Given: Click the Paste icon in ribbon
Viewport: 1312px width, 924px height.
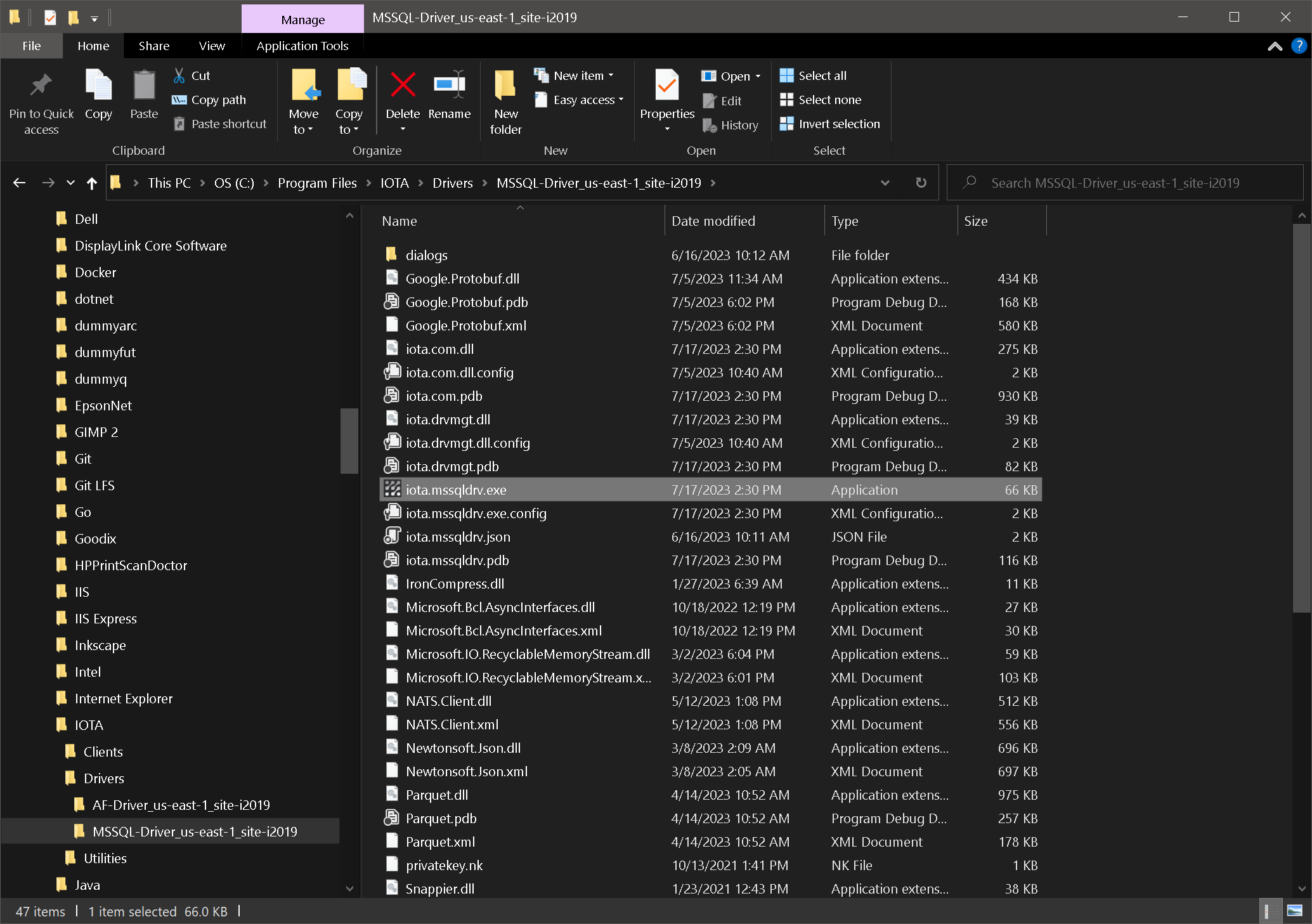Looking at the screenshot, I should [144, 85].
